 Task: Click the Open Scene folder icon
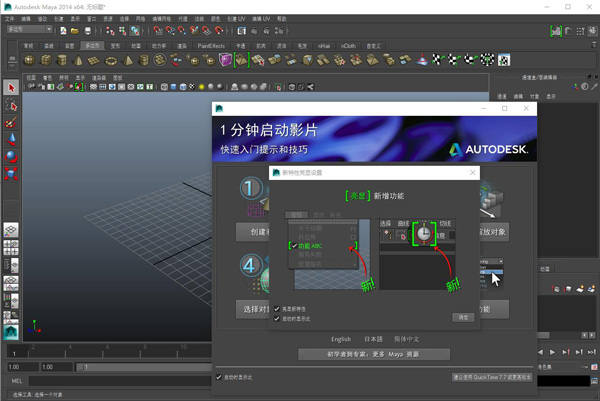click(x=75, y=31)
